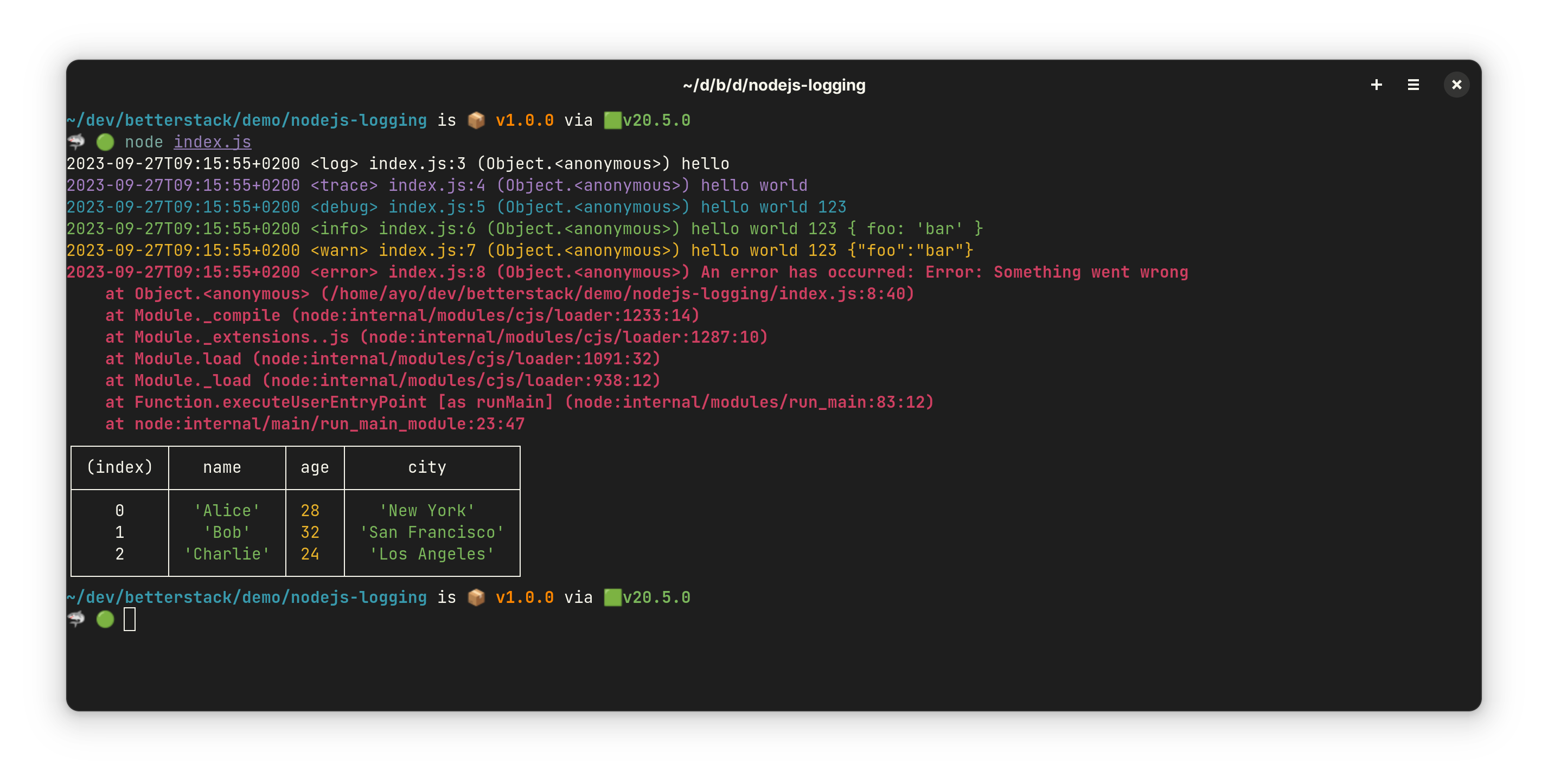Click the 'node' command word

tap(144, 142)
